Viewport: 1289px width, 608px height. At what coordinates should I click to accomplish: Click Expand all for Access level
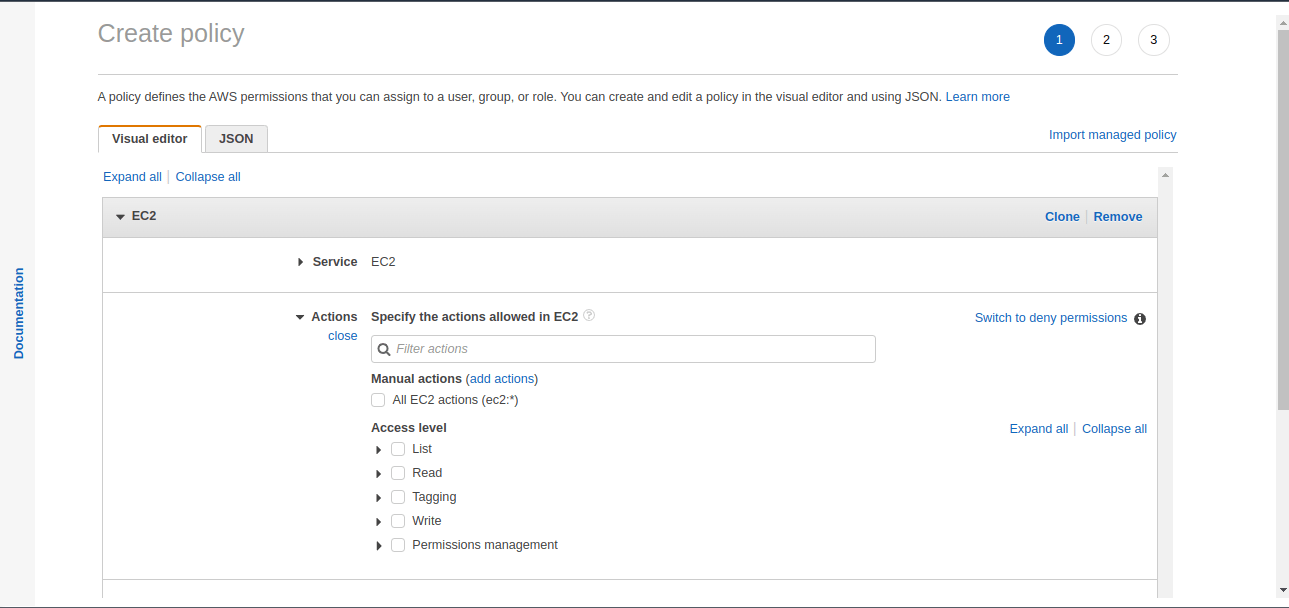(1039, 429)
